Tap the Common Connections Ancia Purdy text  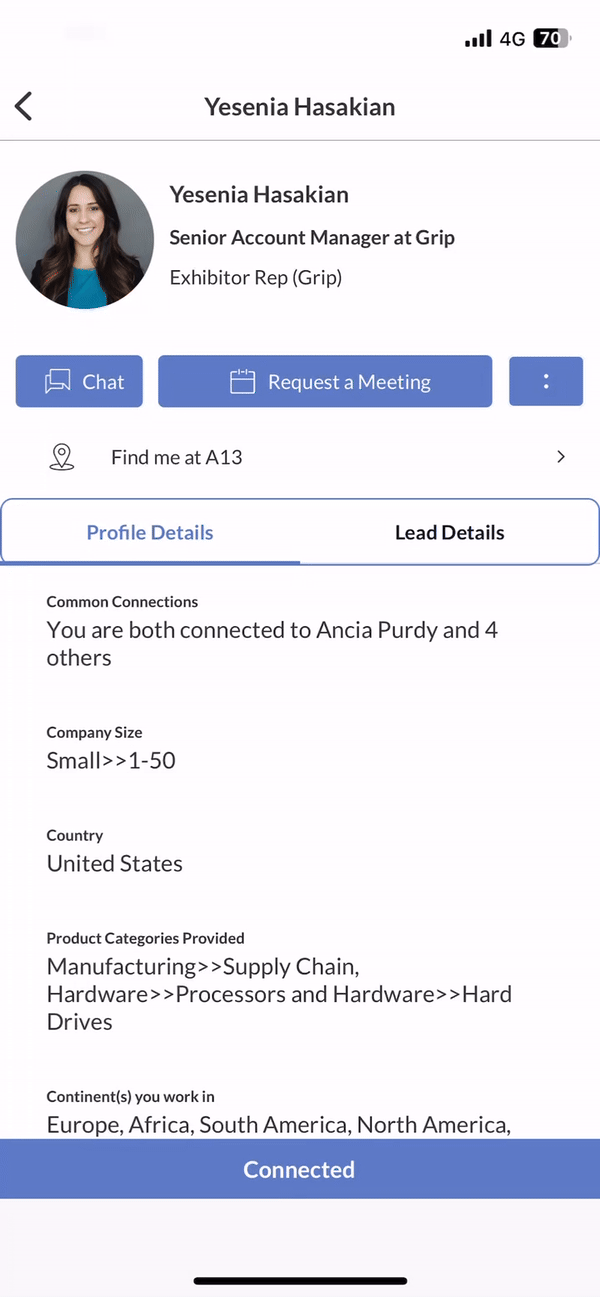click(x=272, y=644)
